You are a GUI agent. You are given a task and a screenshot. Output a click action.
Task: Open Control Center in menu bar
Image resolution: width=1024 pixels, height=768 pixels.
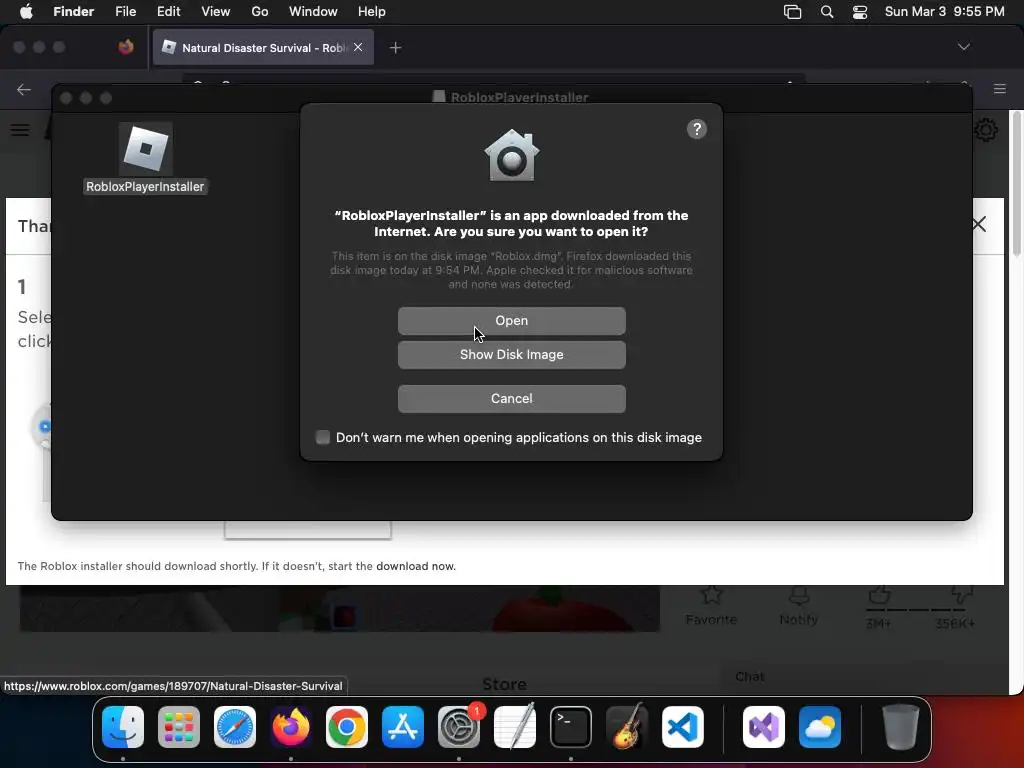pyautogui.click(x=860, y=12)
